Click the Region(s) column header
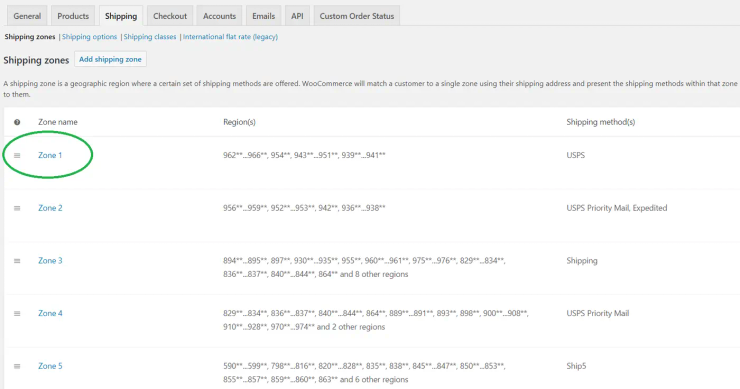This screenshot has width=740, height=389. [x=239, y=122]
